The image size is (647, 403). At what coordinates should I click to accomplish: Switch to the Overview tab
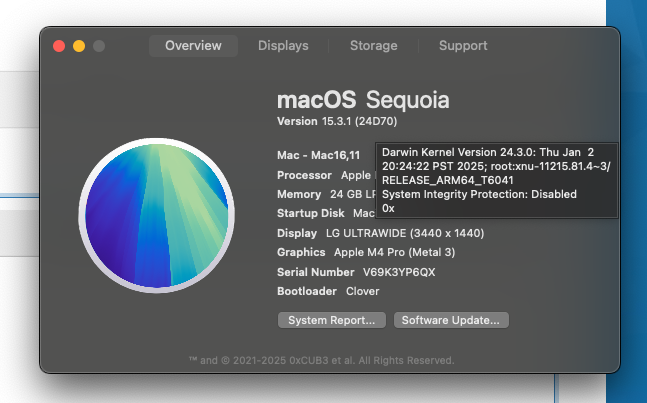(x=193, y=46)
